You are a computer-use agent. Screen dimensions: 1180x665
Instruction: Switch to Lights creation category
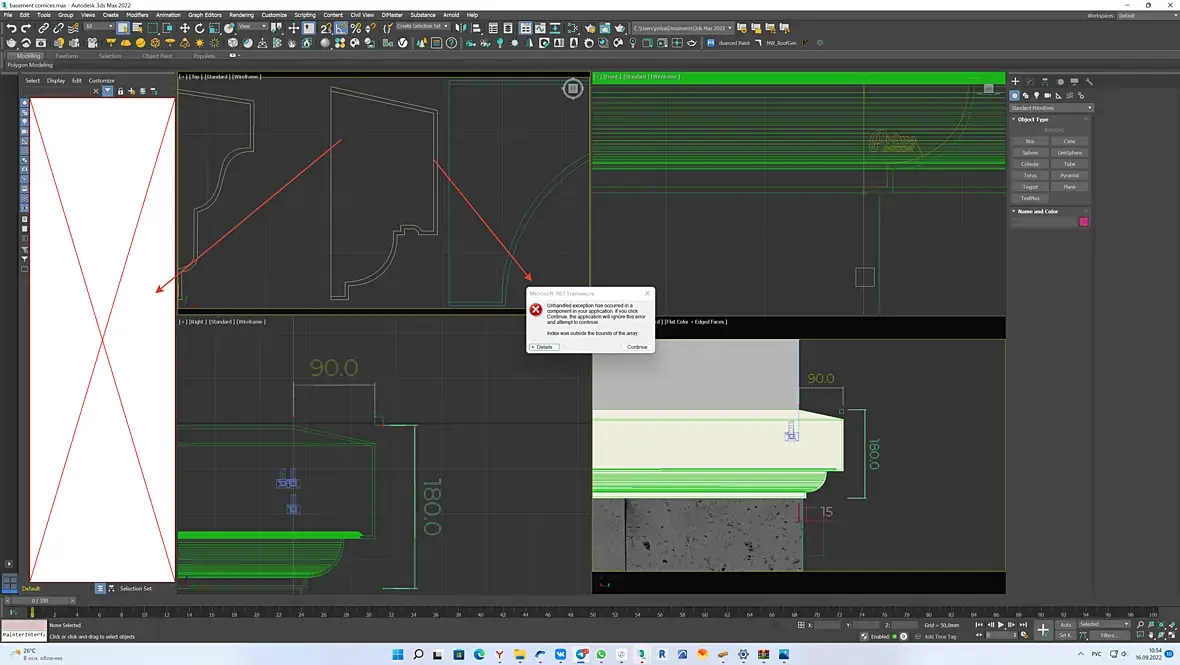coord(1036,96)
